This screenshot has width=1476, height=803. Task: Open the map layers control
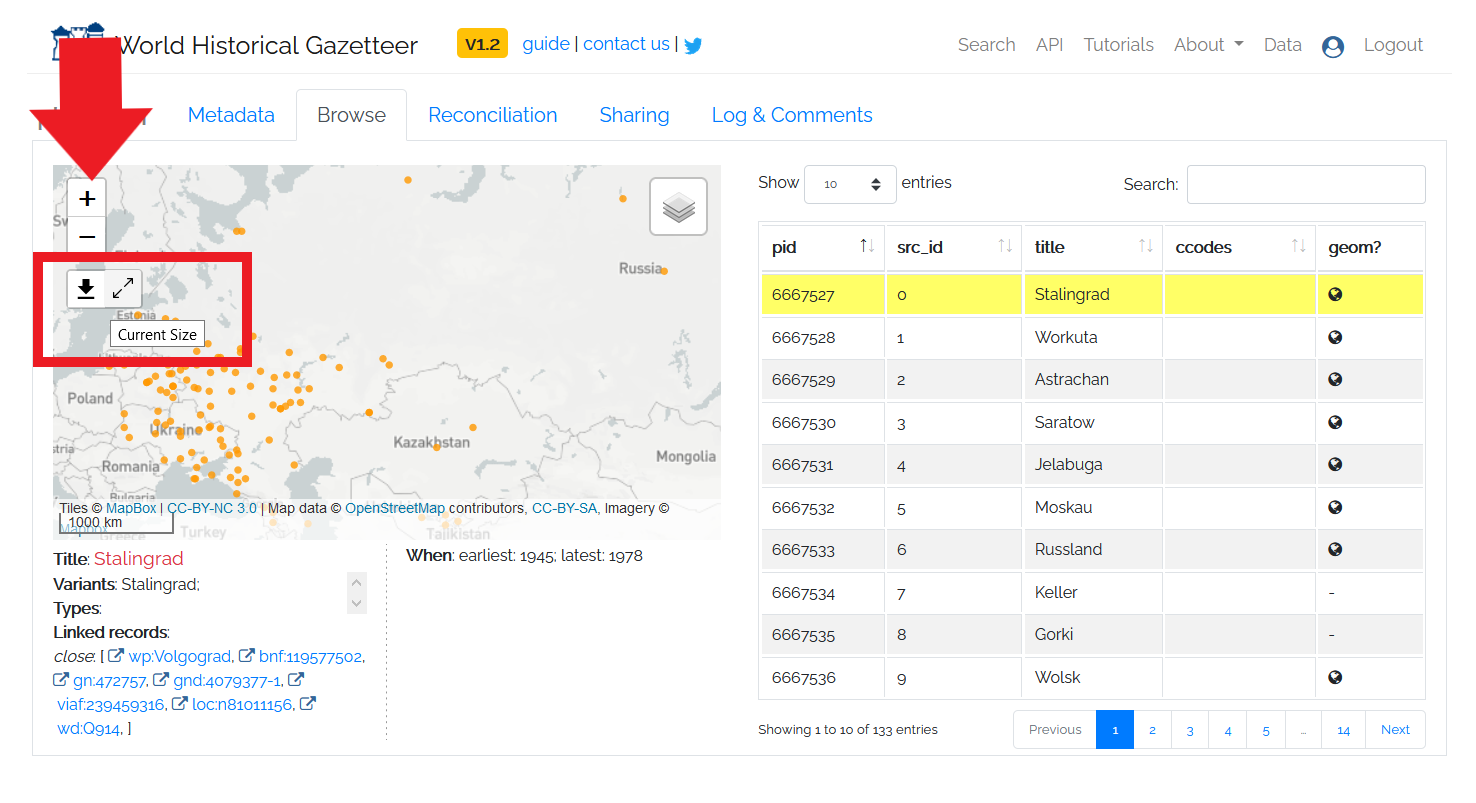click(x=678, y=207)
